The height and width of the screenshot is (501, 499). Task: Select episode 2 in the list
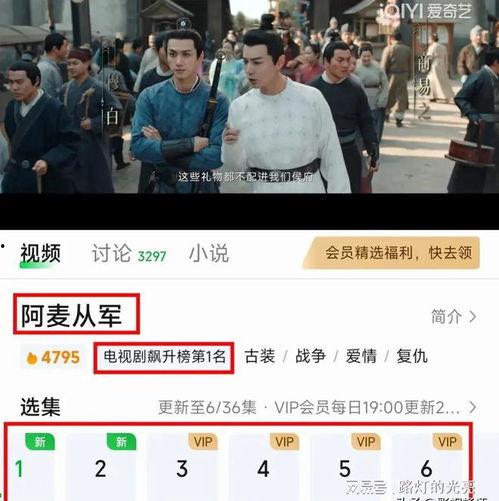(101, 467)
